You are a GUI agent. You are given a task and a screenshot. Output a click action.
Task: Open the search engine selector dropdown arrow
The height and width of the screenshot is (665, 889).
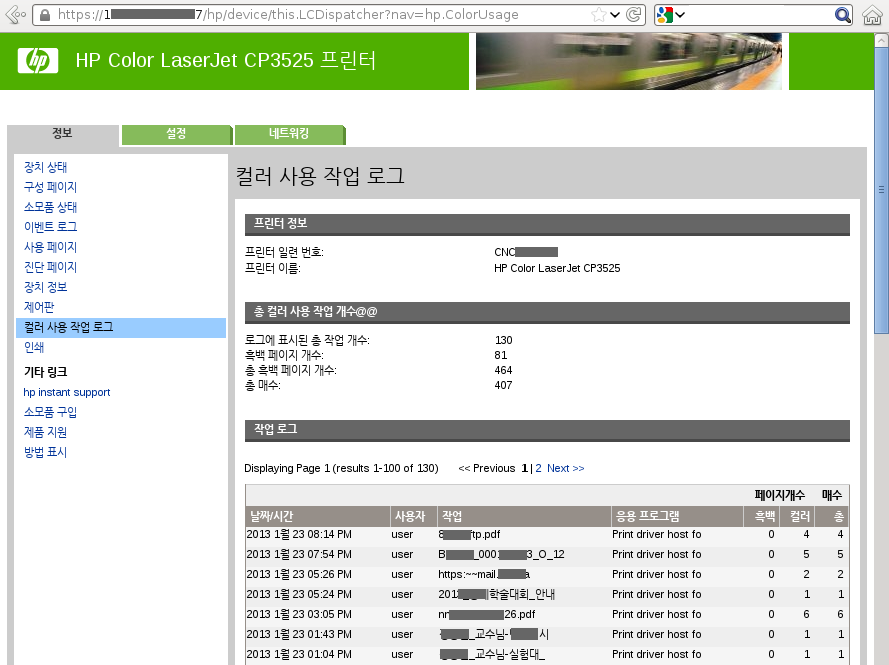680,15
